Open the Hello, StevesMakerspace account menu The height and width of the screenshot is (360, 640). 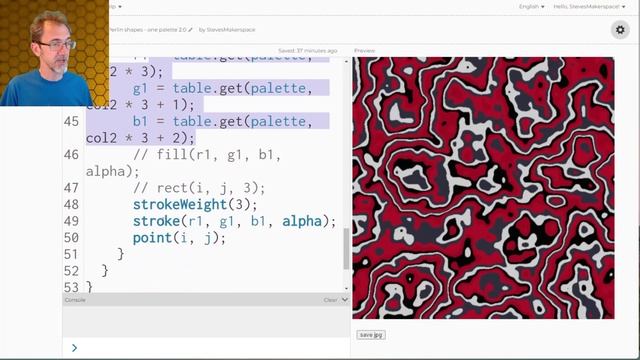(589, 7)
